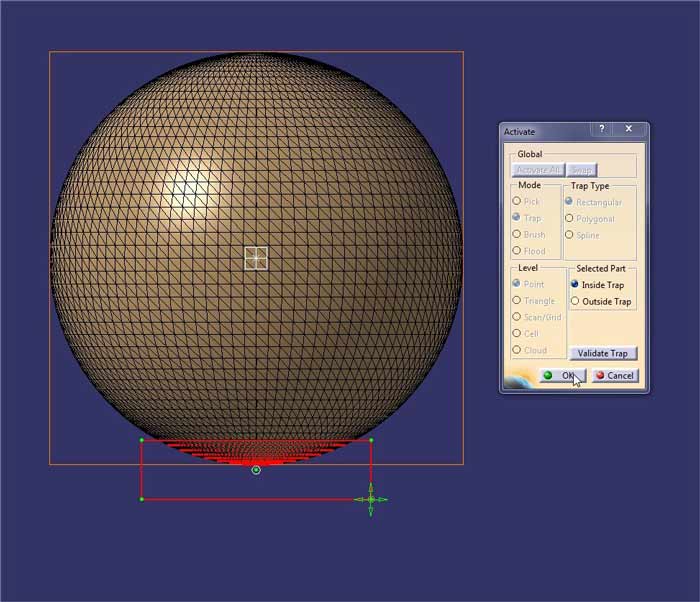Choose the Brush mode option
Viewport: 700px width, 602px height.
click(517, 234)
